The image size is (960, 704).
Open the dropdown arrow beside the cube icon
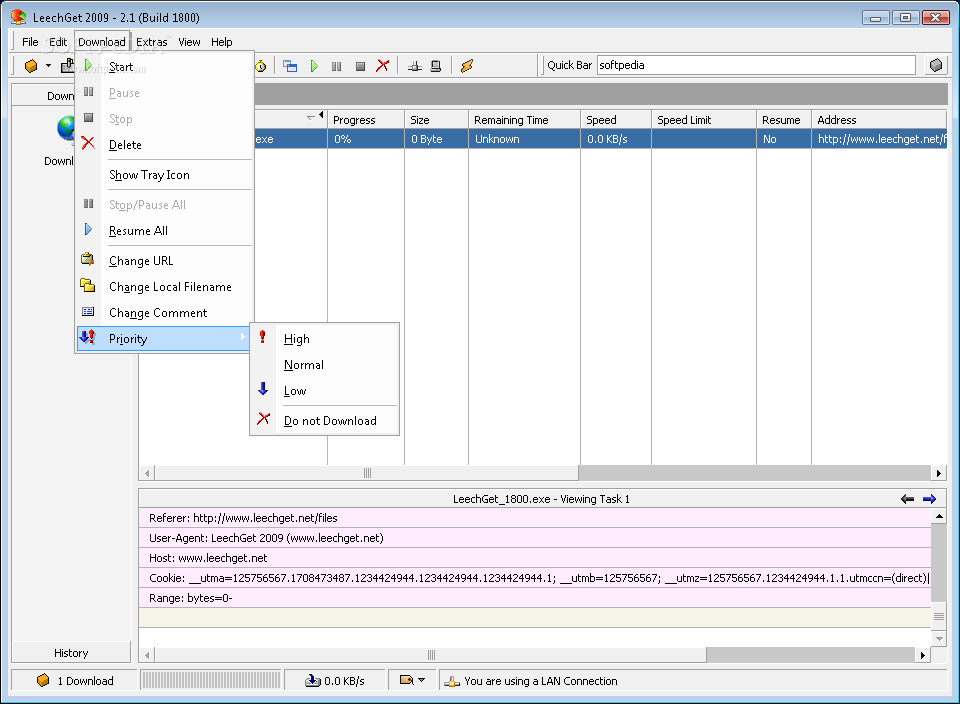point(48,66)
